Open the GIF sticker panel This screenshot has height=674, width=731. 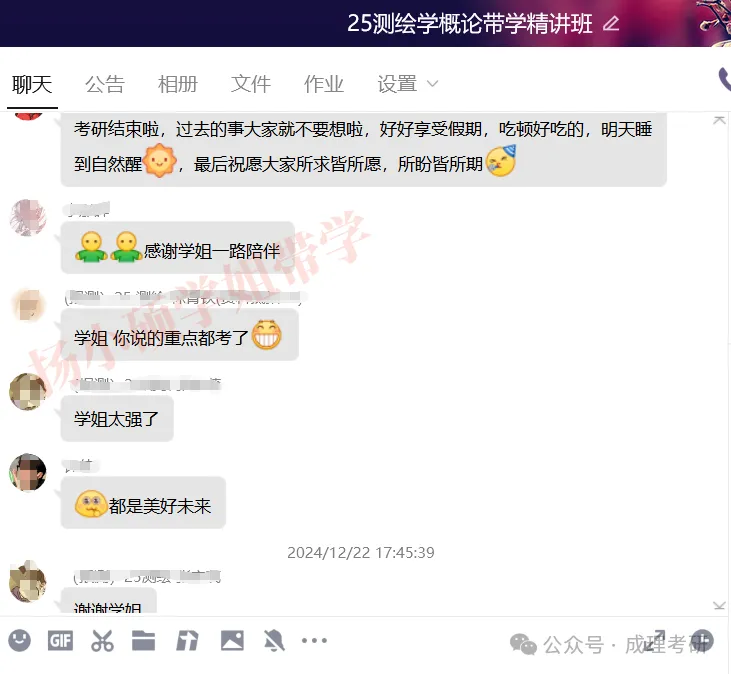[x=61, y=641]
